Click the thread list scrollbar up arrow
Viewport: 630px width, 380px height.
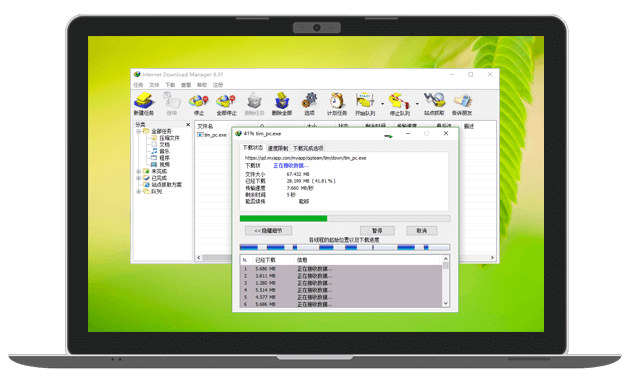(x=445, y=259)
